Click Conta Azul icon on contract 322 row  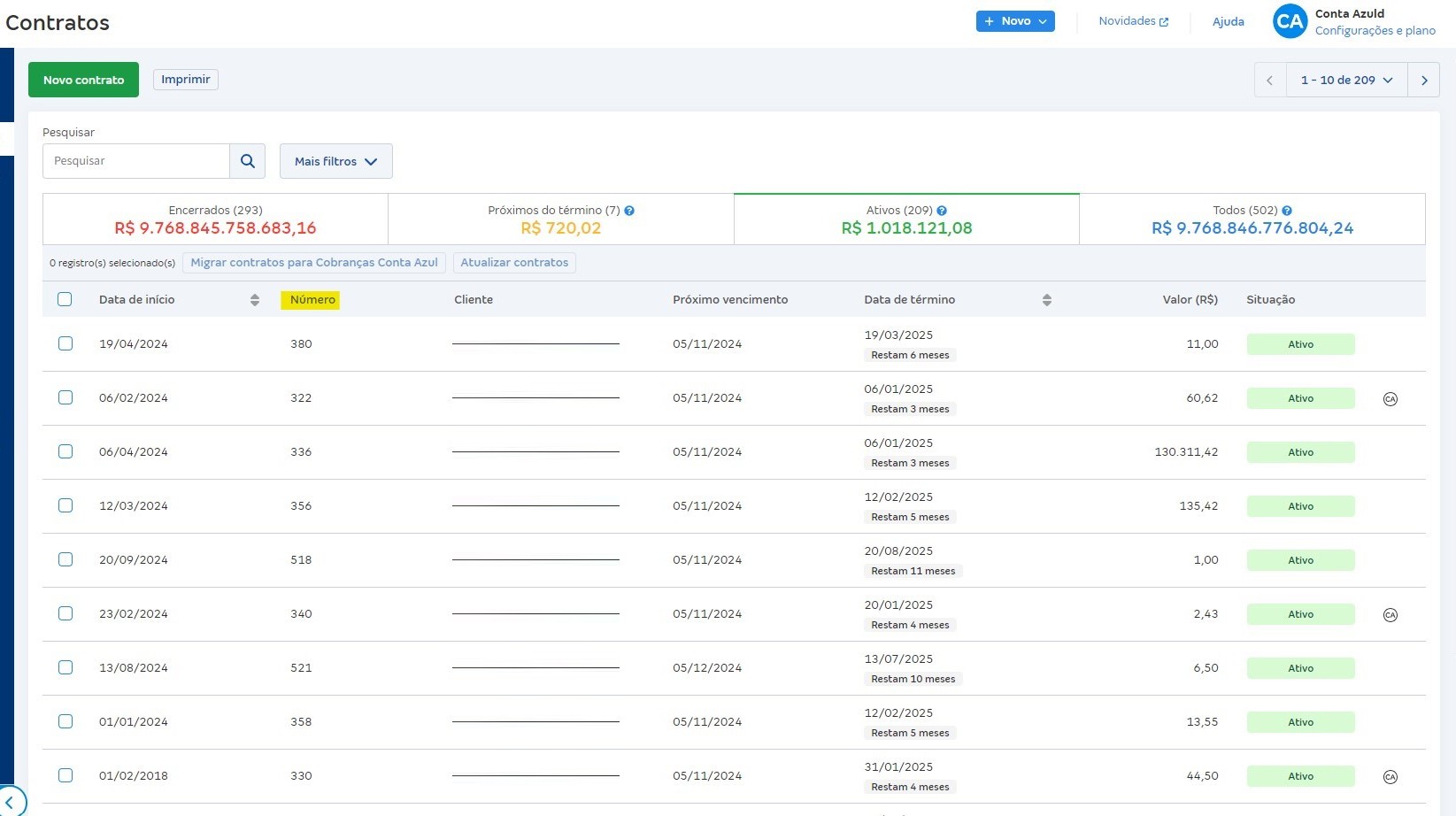click(x=1390, y=399)
